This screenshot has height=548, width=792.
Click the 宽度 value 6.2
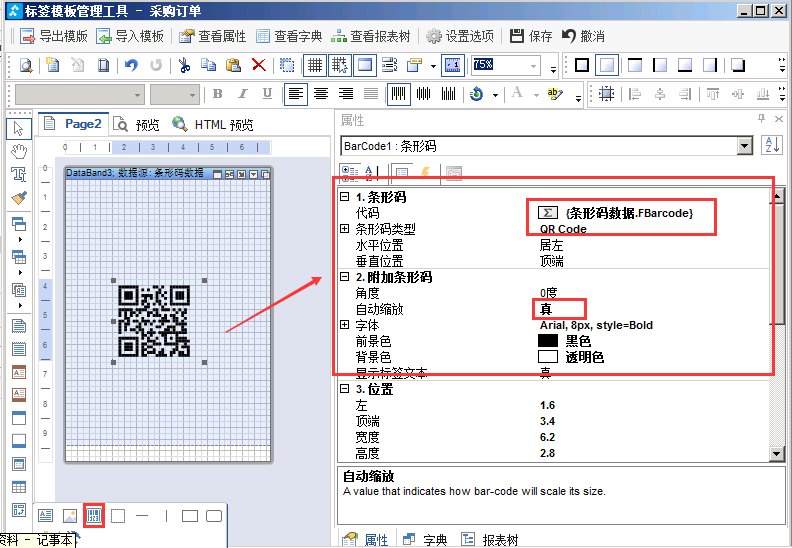548,437
